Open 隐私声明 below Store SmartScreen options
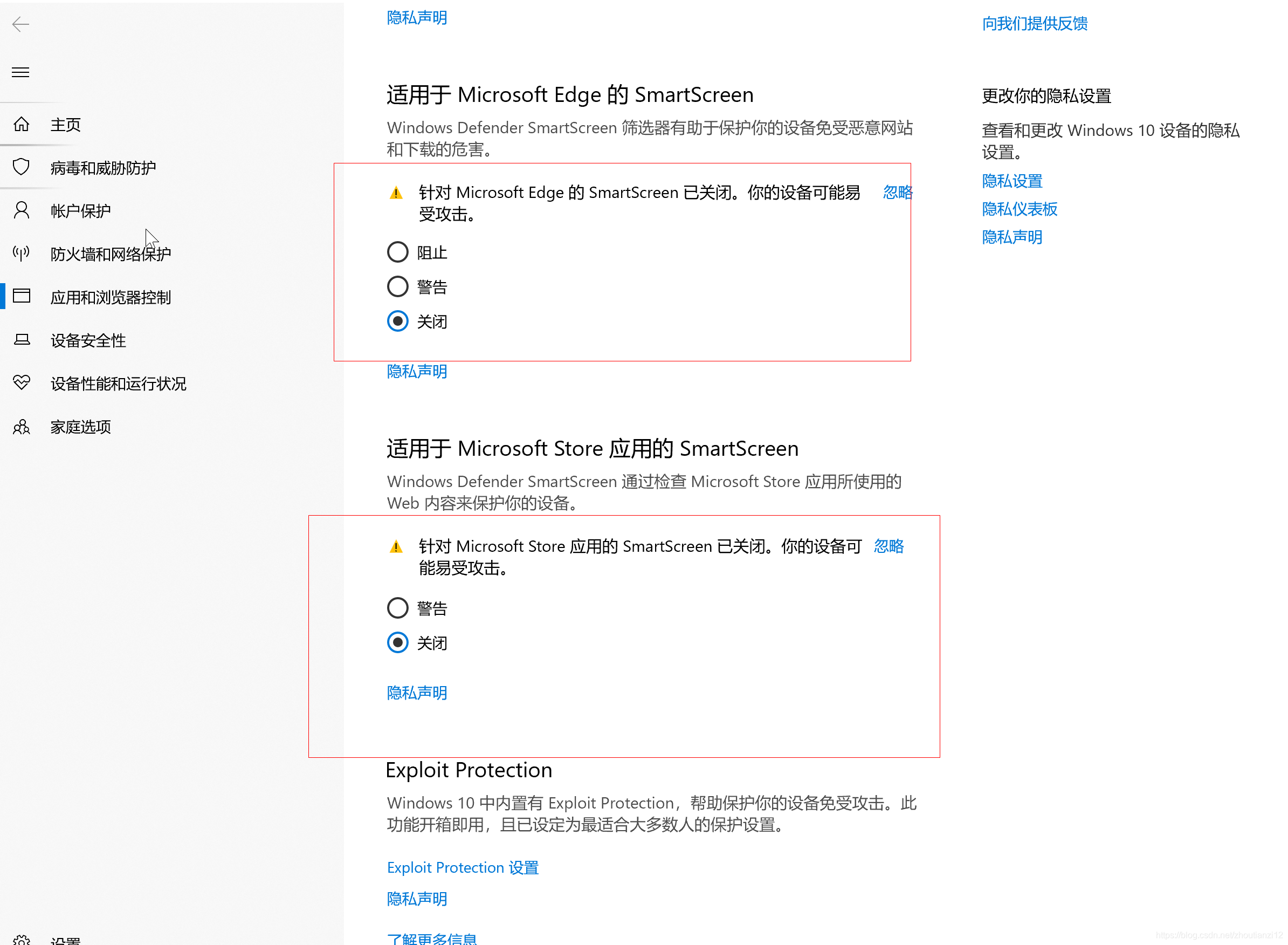1288x945 pixels. pyautogui.click(x=417, y=693)
